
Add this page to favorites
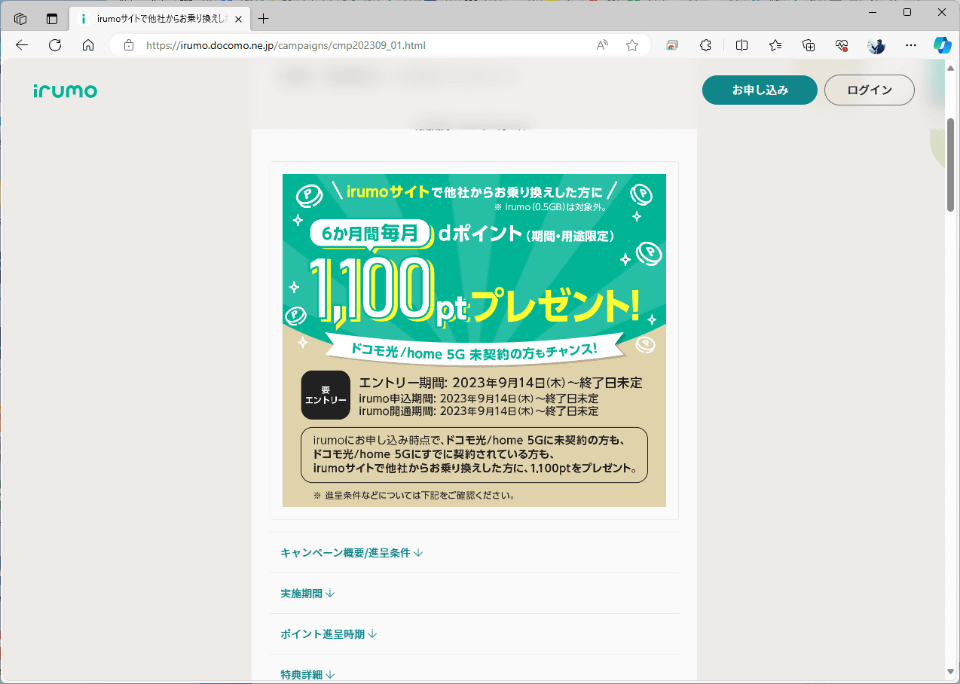click(x=634, y=45)
